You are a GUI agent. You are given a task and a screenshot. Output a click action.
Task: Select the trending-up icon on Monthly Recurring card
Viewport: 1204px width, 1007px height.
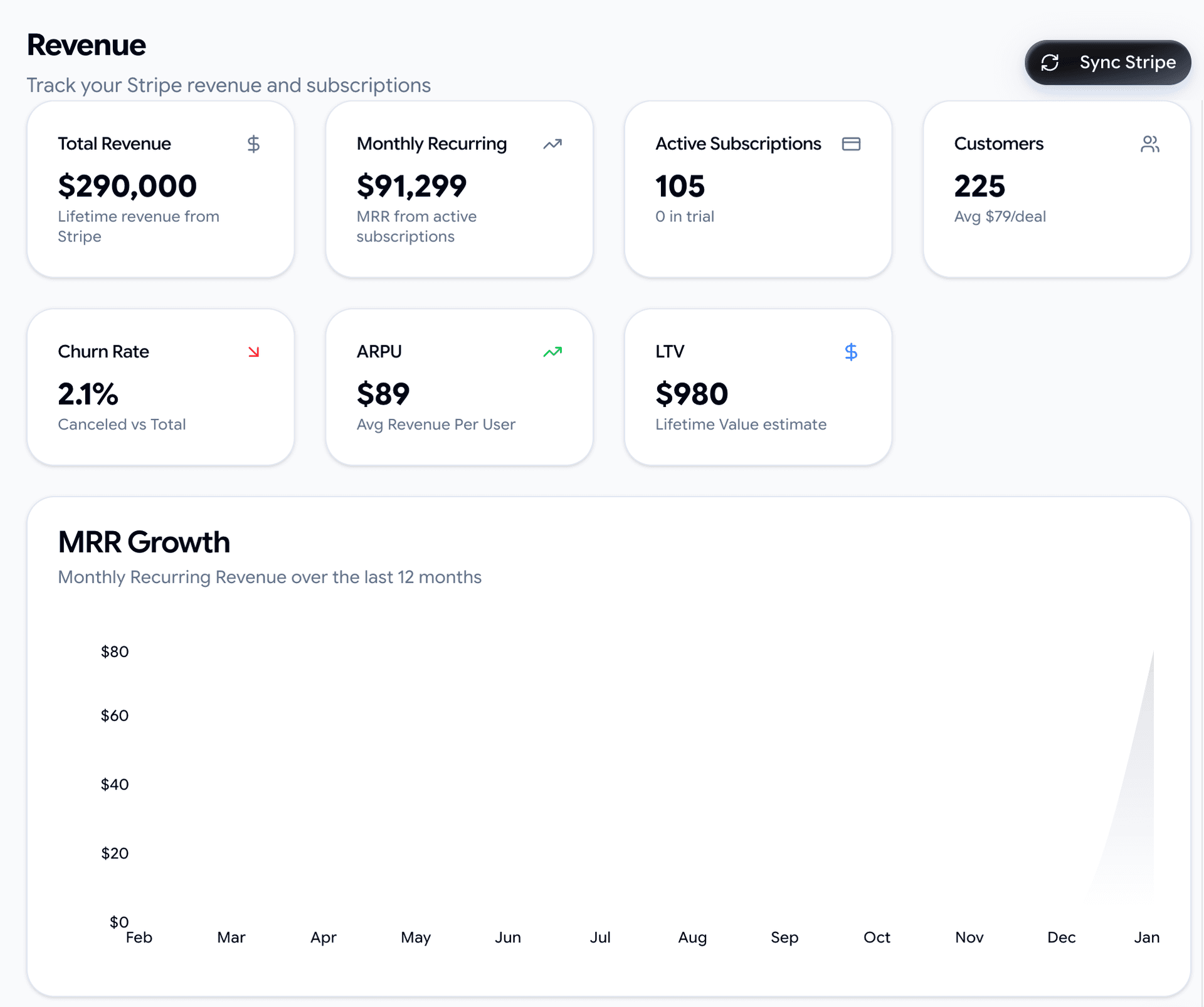[552, 144]
